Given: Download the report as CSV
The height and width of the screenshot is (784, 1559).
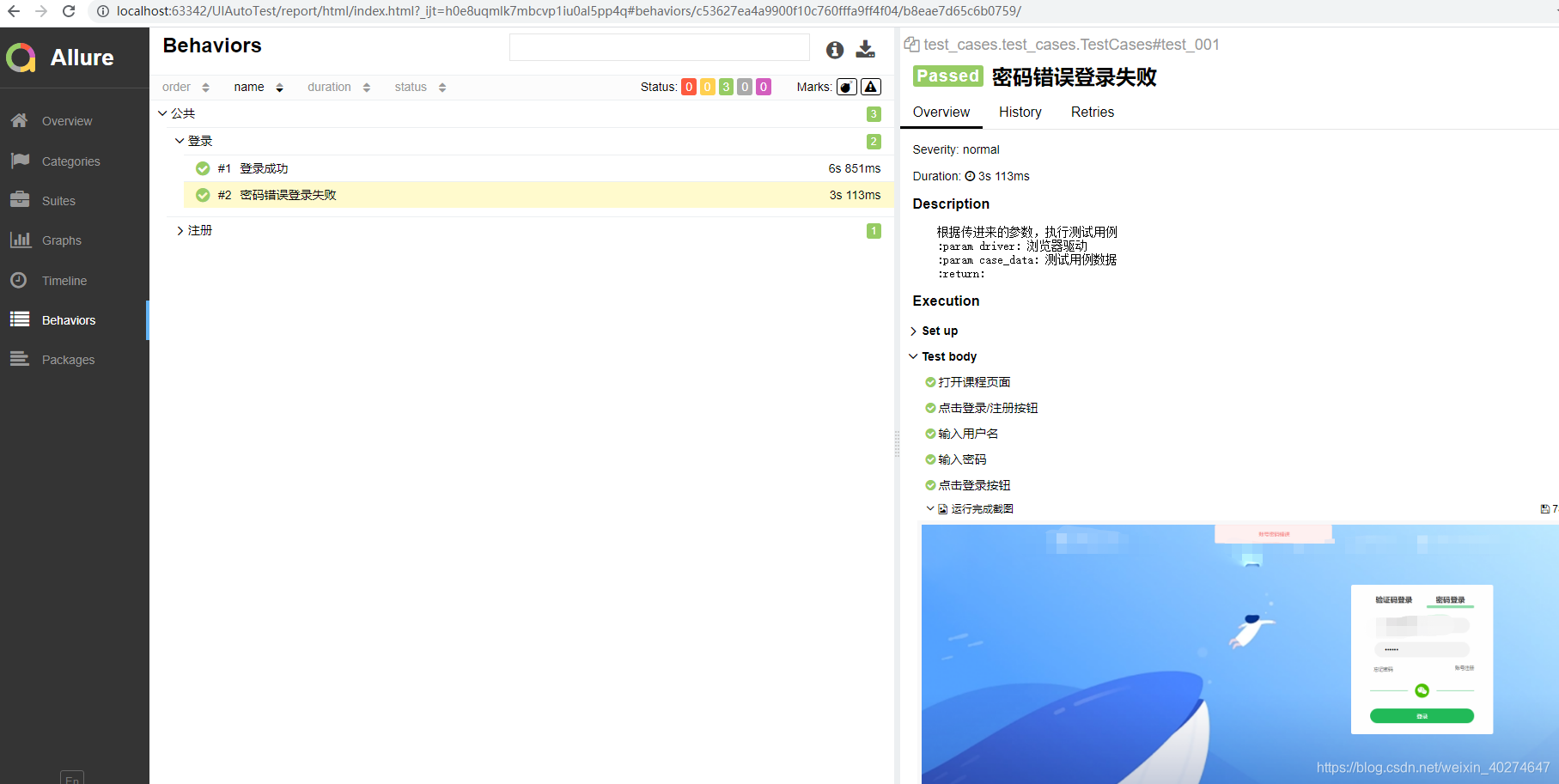Looking at the screenshot, I should 866,49.
